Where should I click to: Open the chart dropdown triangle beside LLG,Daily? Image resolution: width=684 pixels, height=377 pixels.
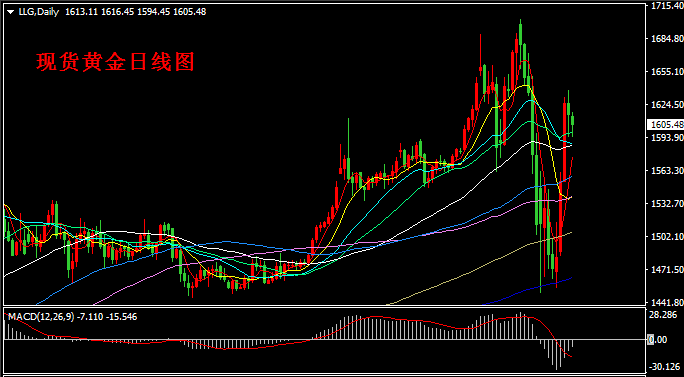click(x=10, y=12)
